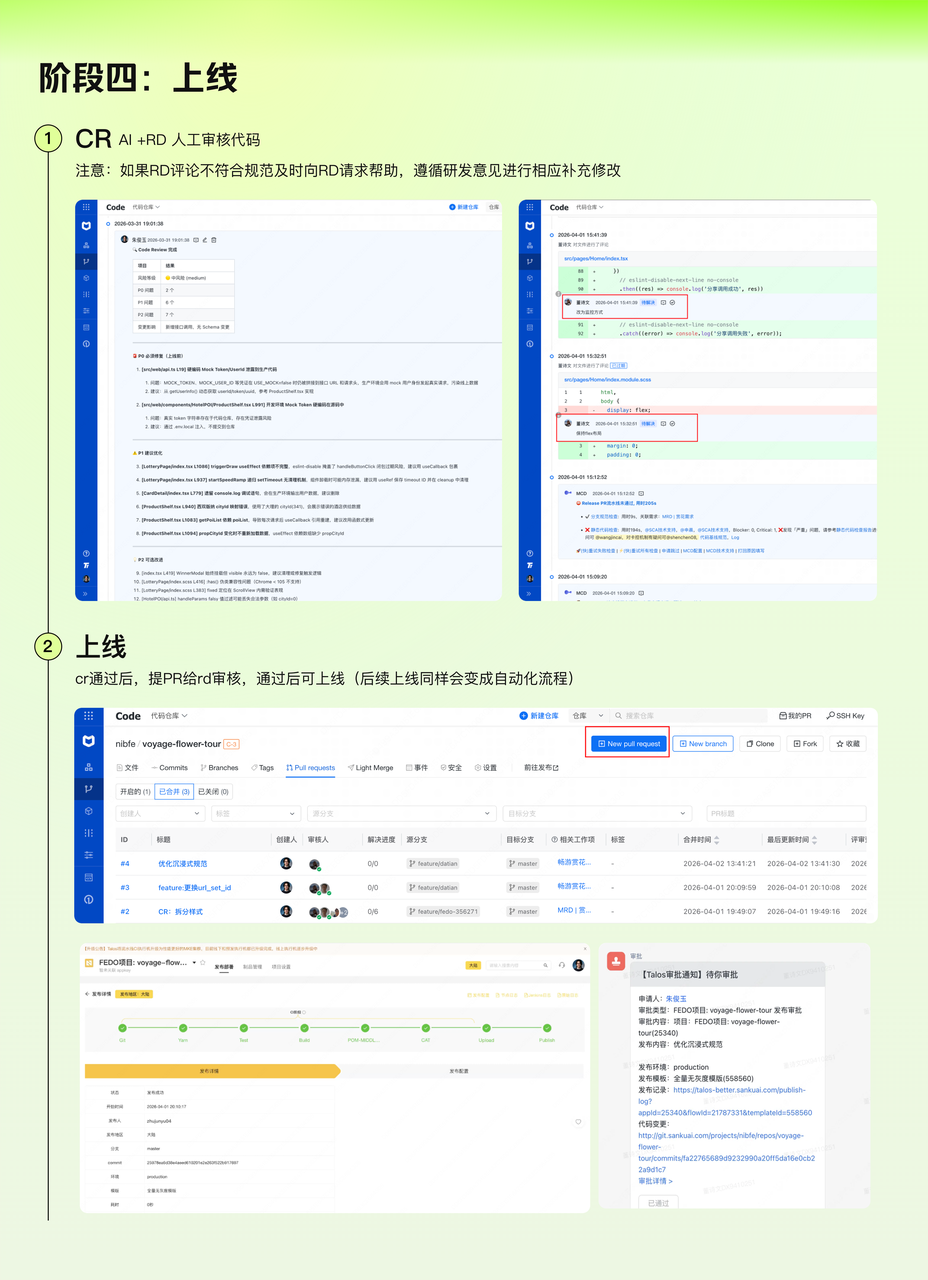This screenshot has width=928, height=1280.
Task: Select the 已合并 (3) filter
Action: 174,791
